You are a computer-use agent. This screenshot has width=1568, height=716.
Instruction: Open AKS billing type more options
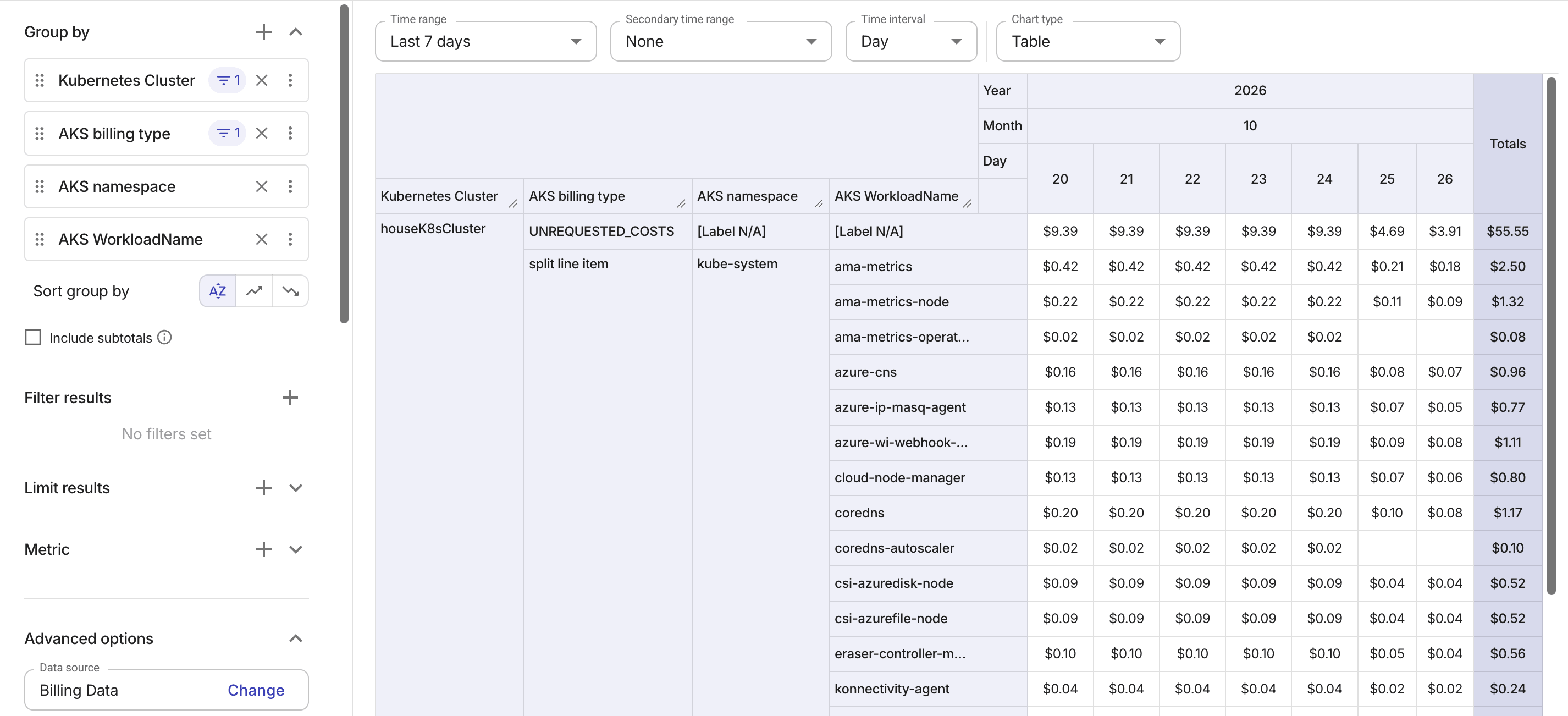tap(290, 133)
